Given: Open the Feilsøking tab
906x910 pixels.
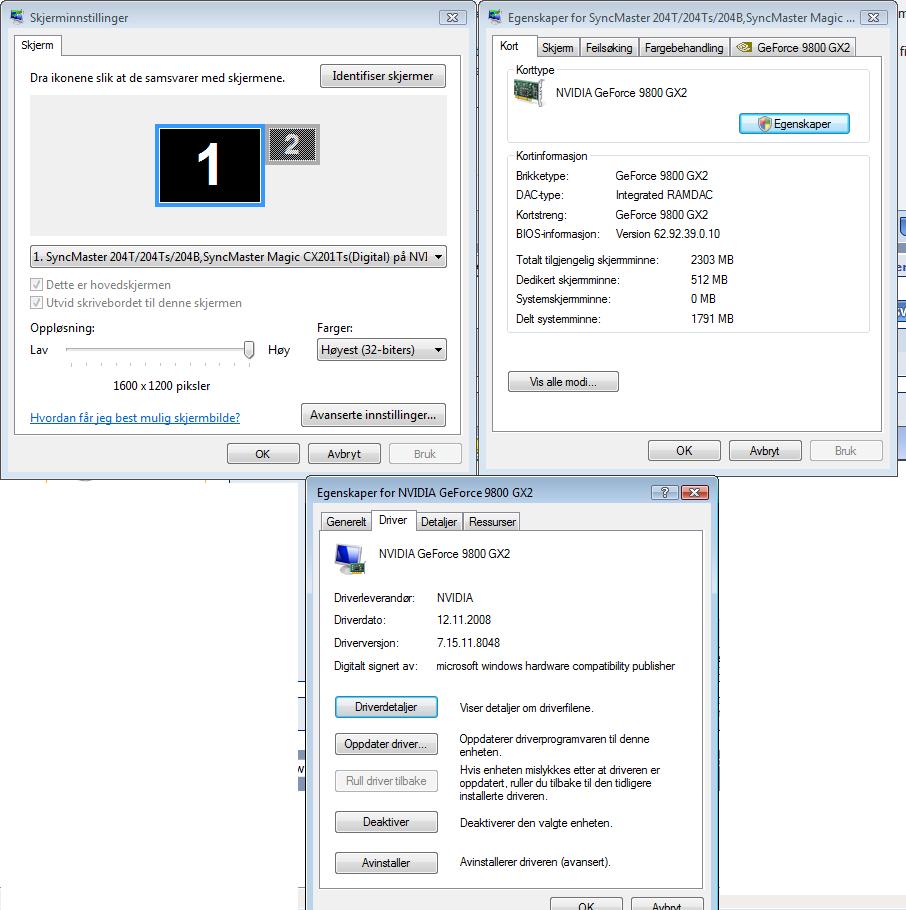Looking at the screenshot, I should [609, 48].
